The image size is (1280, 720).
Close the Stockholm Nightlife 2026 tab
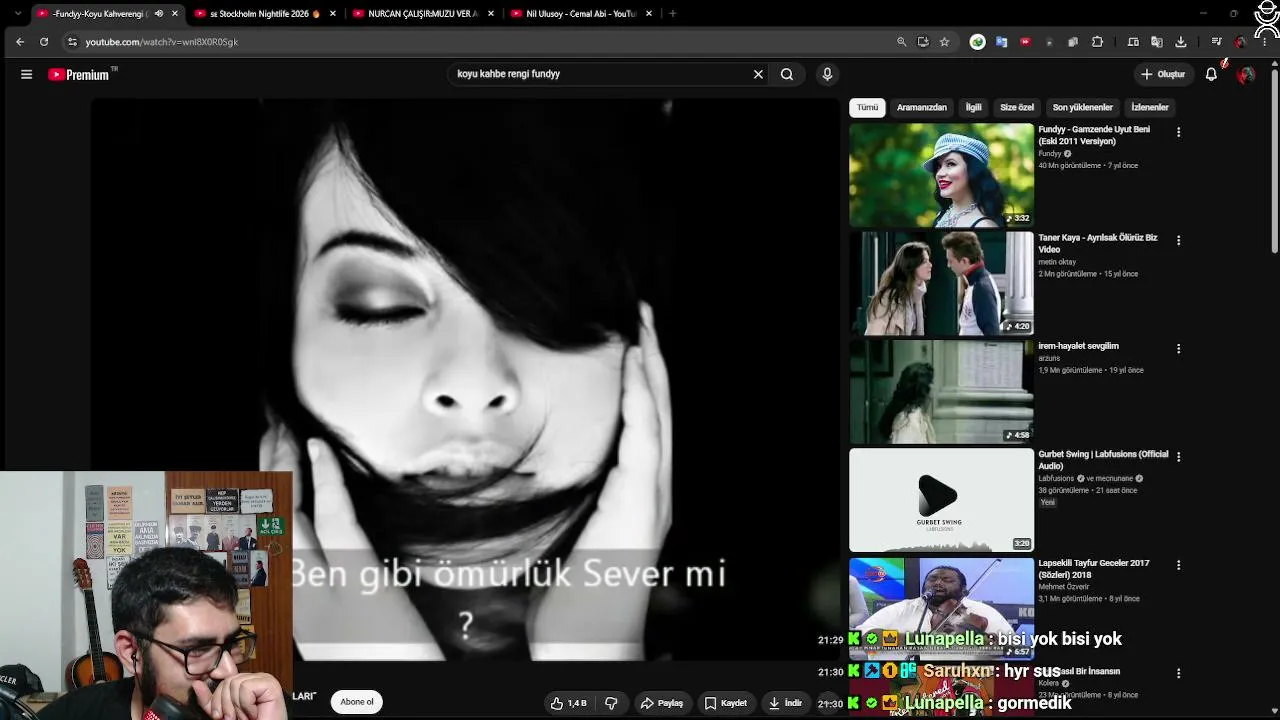click(333, 14)
